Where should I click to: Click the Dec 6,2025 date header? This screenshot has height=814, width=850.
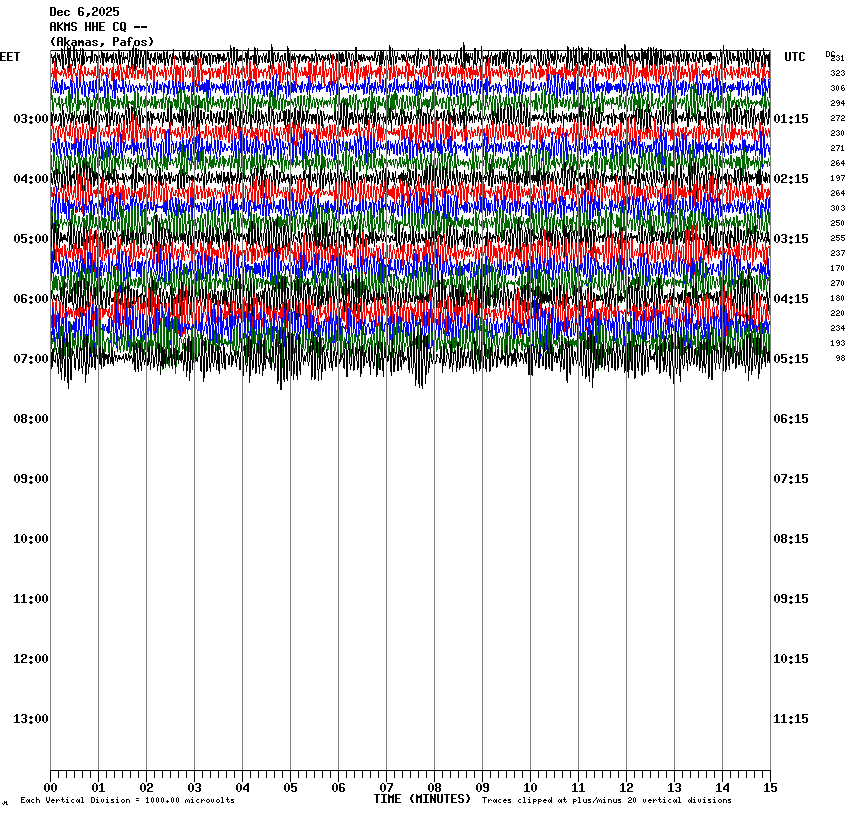tap(84, 12)
